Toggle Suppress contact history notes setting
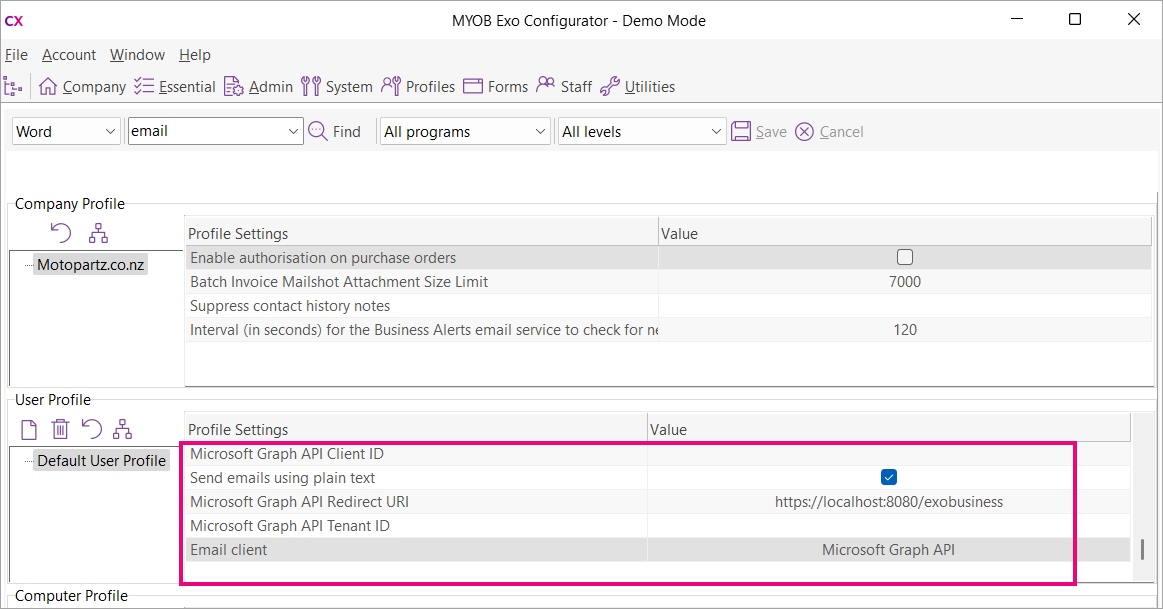Viewport: 1163px width, 609px height. (x=905, y=305)
